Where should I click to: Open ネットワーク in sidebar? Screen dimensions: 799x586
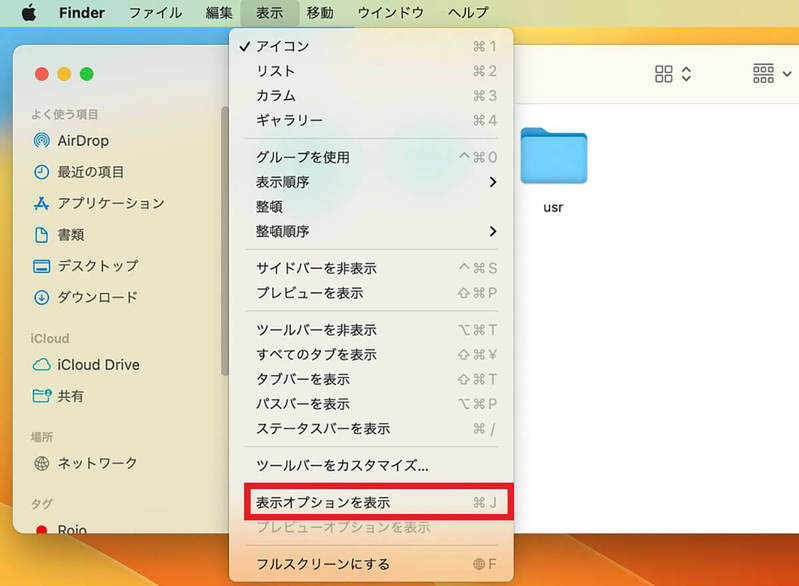coord(85,463)
